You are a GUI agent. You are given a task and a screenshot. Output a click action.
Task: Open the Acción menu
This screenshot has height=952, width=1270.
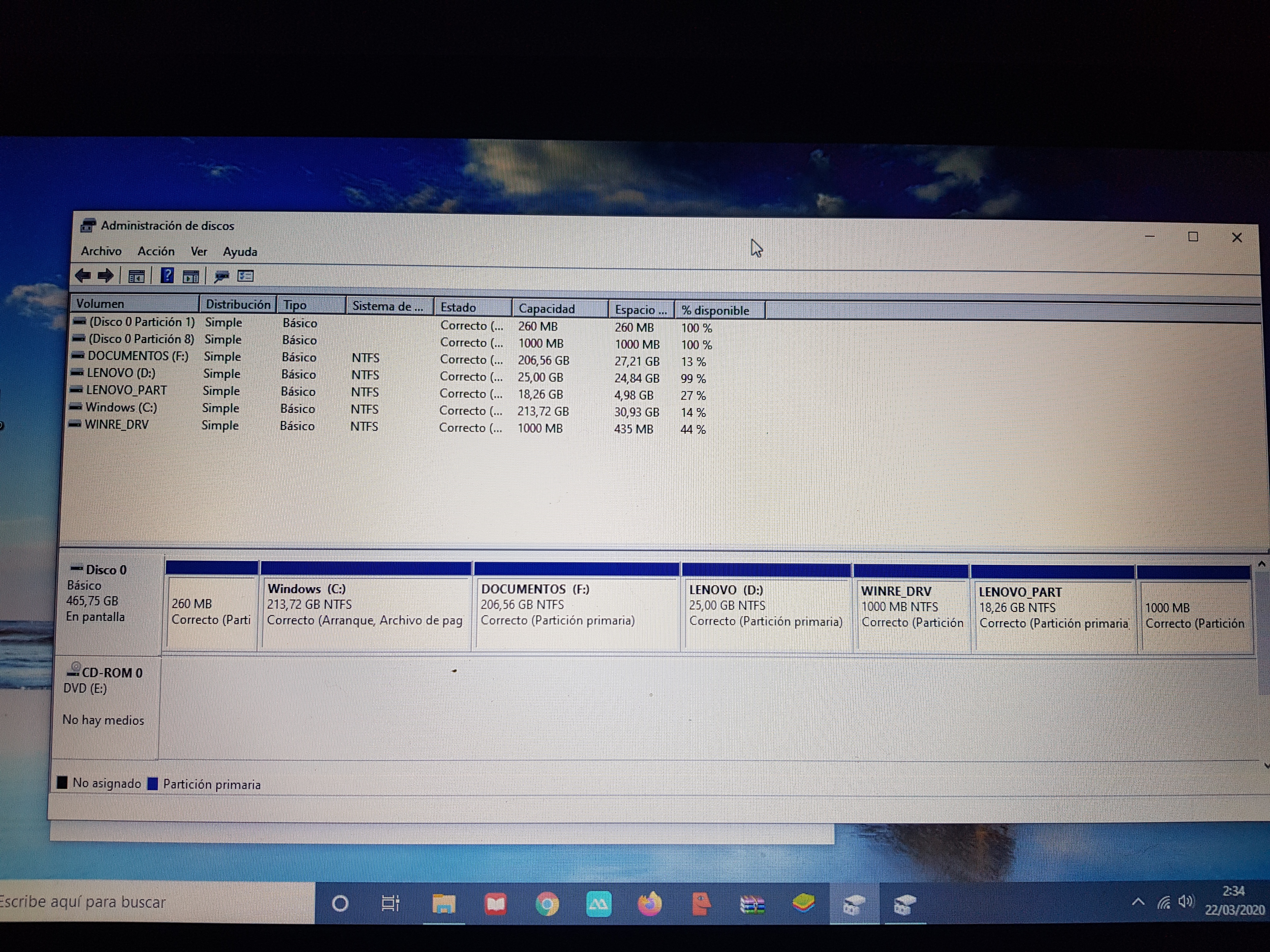[x=156, y=251]
